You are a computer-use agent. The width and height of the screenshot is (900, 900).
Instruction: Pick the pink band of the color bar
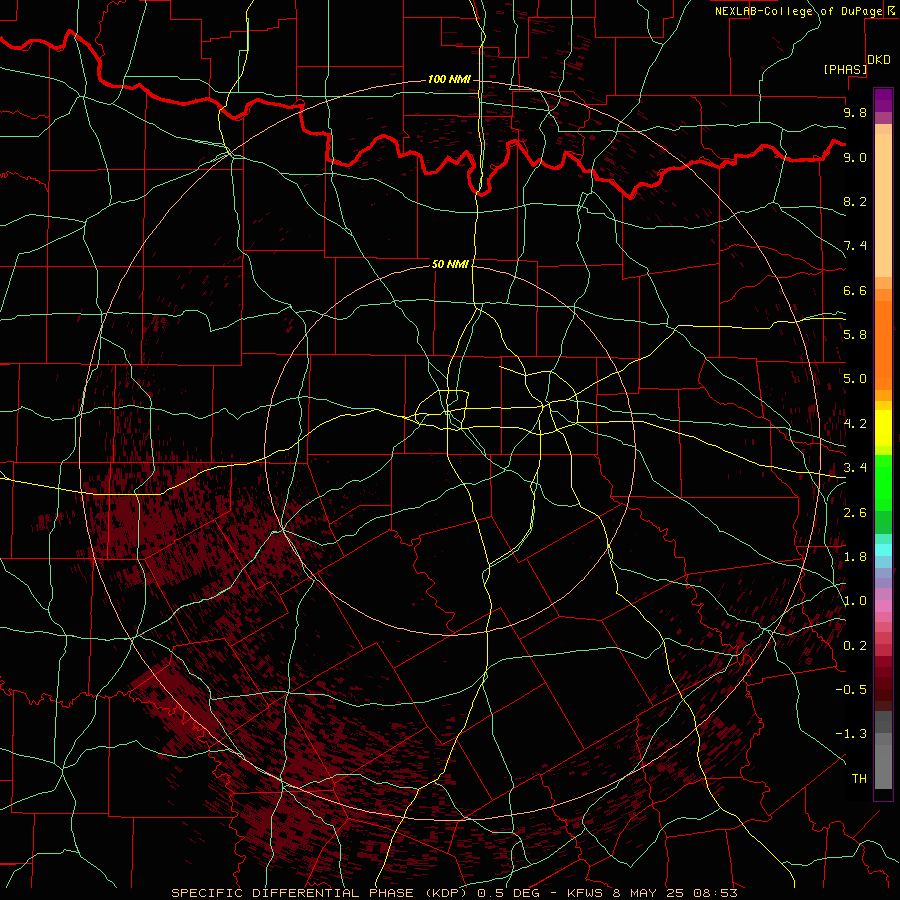pos(883,606)
